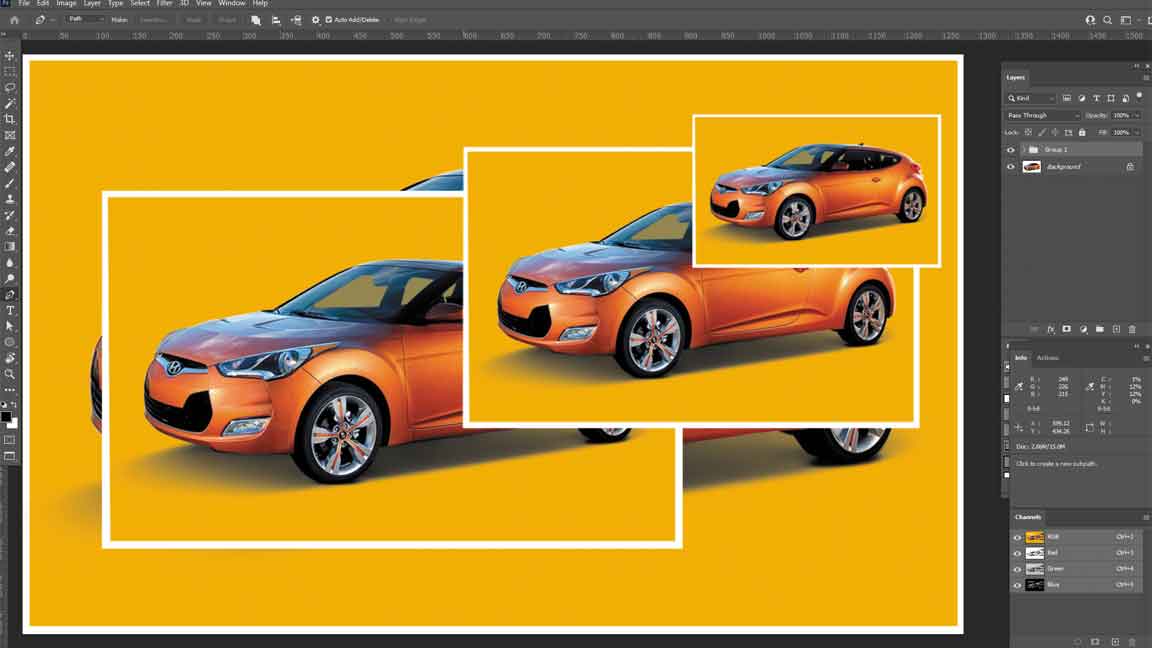Open the tool preset picker arrow
This screenshot has width=1152, height=648.
52,20
